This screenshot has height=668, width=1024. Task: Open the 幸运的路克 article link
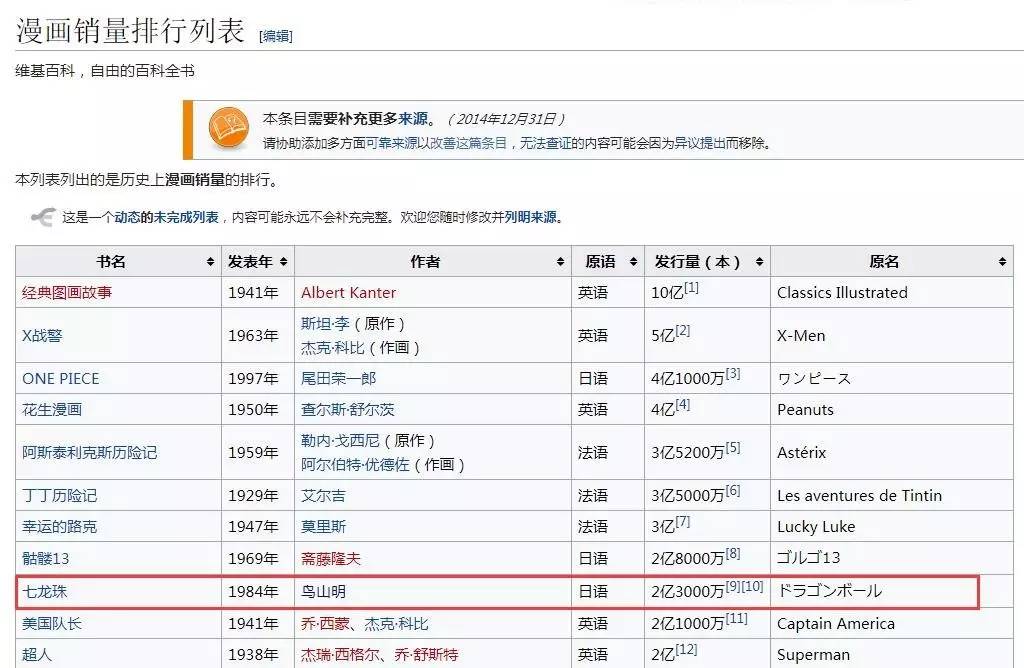[x=59, y=526]
